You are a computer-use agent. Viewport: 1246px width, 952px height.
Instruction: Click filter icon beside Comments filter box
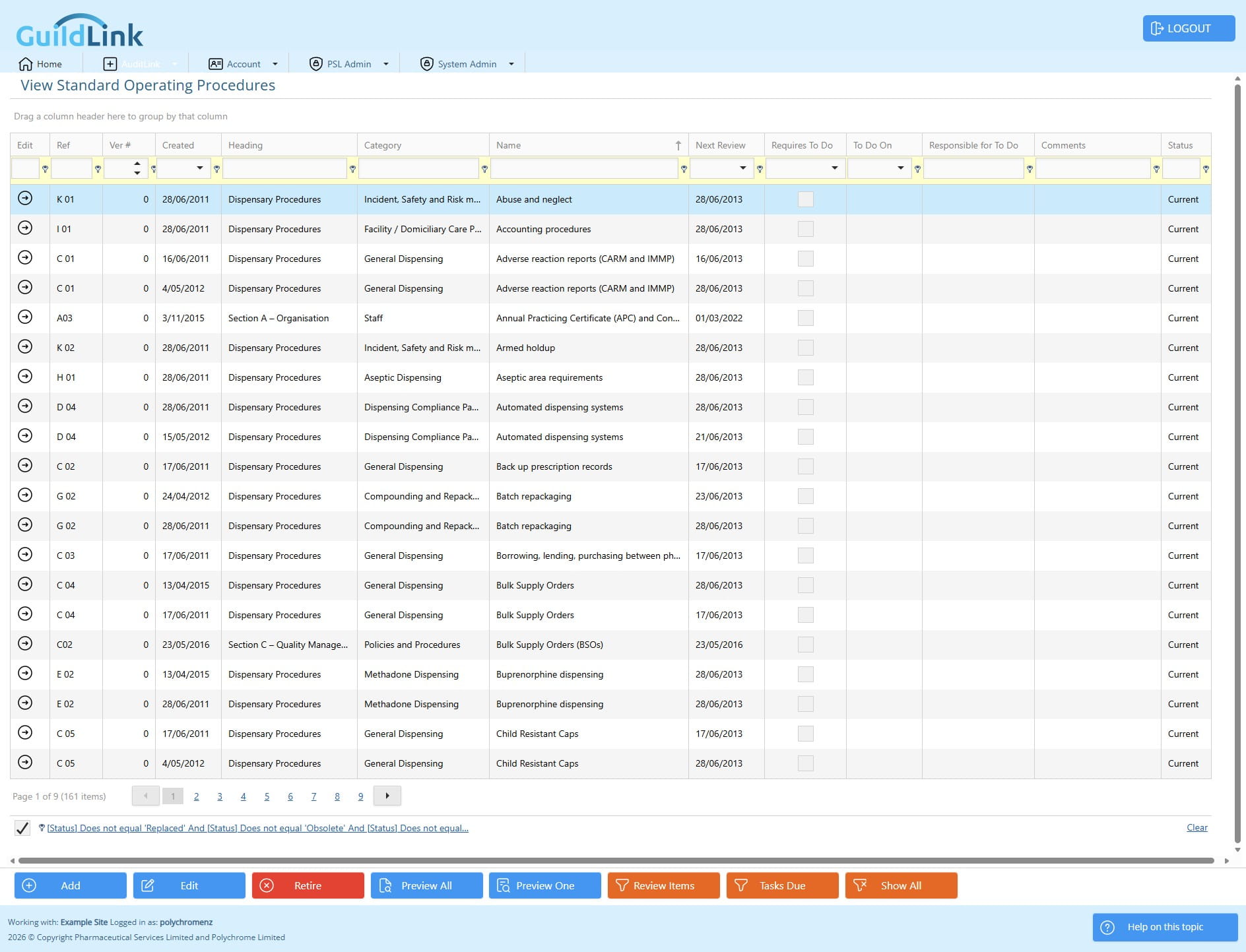tap(1156, 169)
